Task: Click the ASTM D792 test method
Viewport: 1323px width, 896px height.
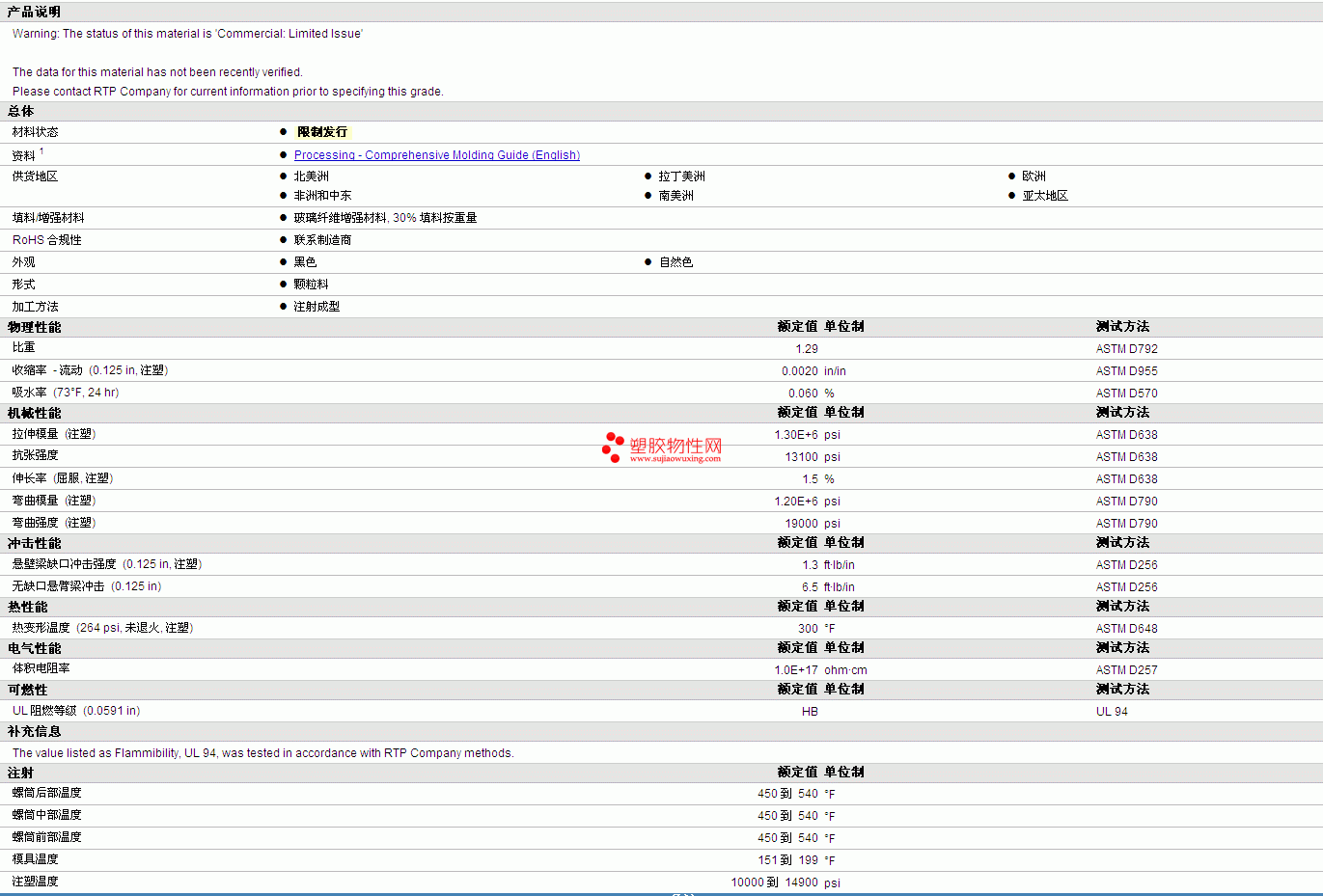Action: coord(1126,349)
